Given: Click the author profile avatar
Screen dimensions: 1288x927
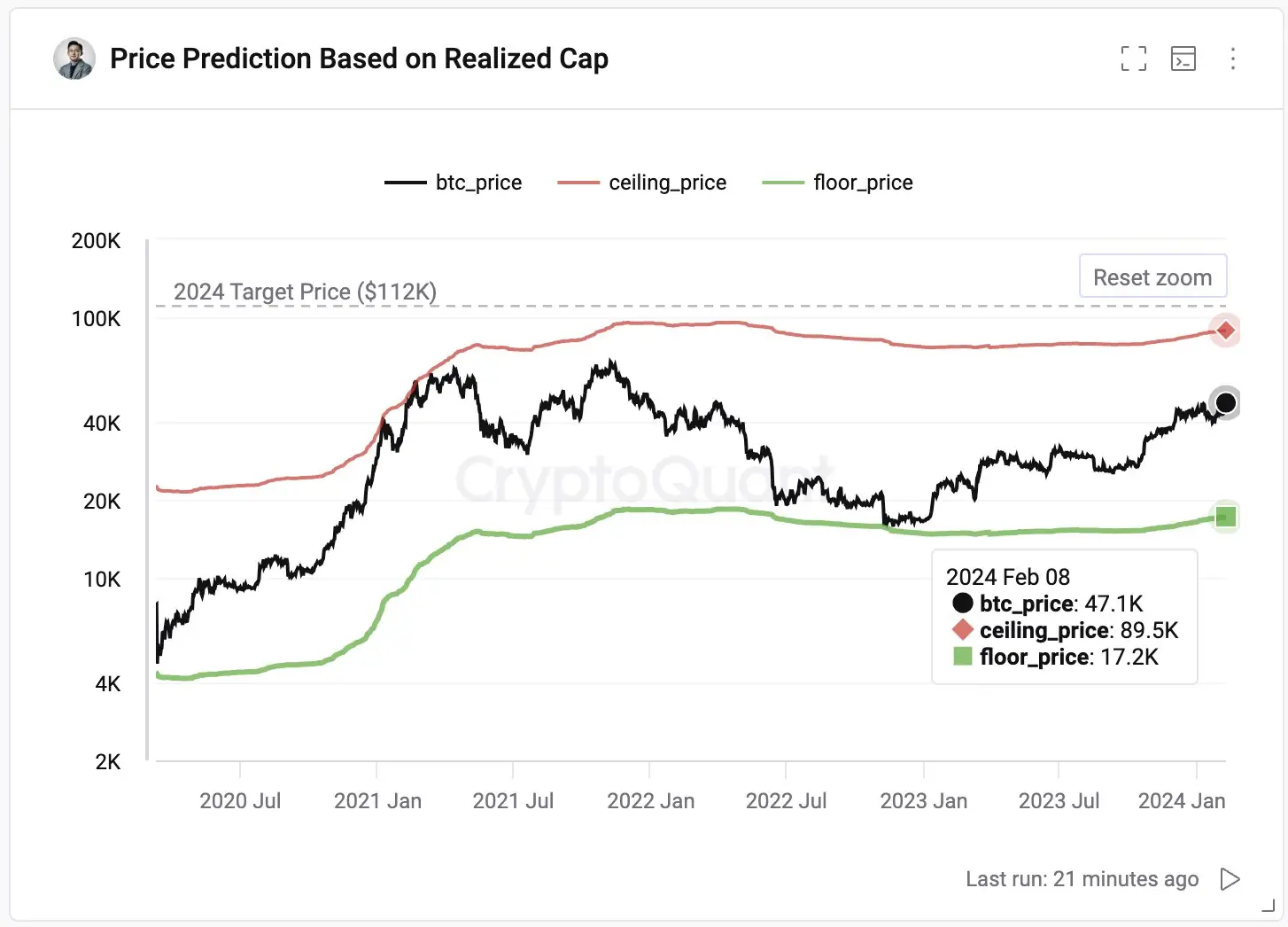Looking at the screenshot, I should click(x=74, y=58).
